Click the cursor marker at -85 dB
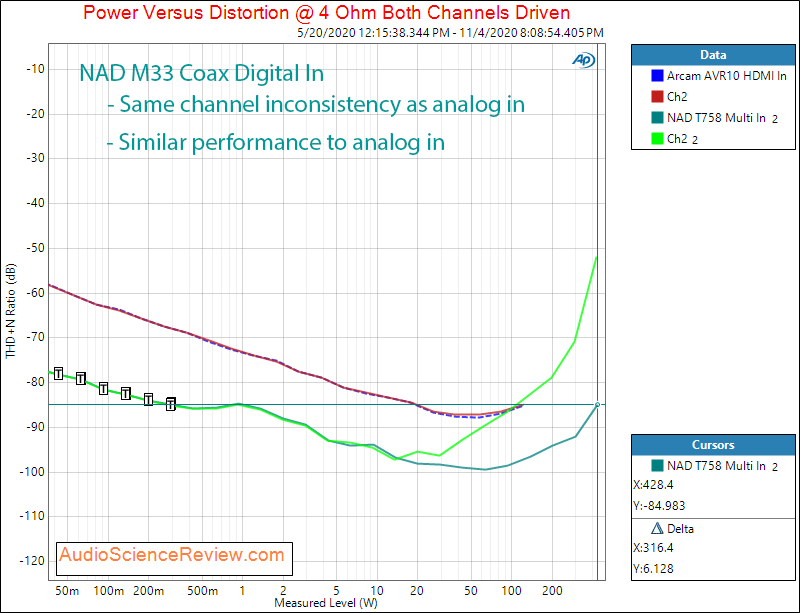 coord(597,405)
